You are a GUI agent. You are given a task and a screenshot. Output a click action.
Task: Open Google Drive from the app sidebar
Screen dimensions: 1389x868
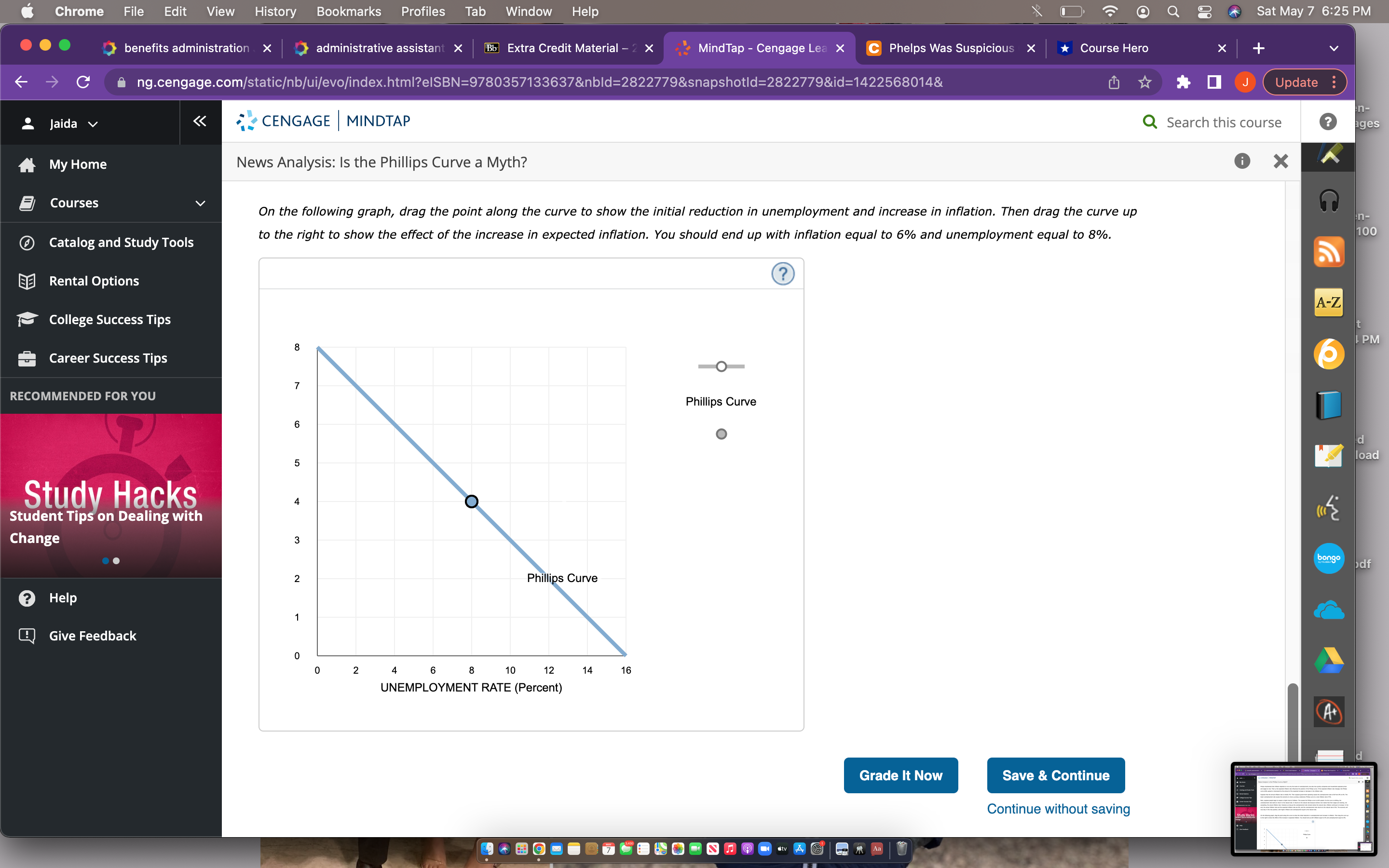[x=1328, y=660]
